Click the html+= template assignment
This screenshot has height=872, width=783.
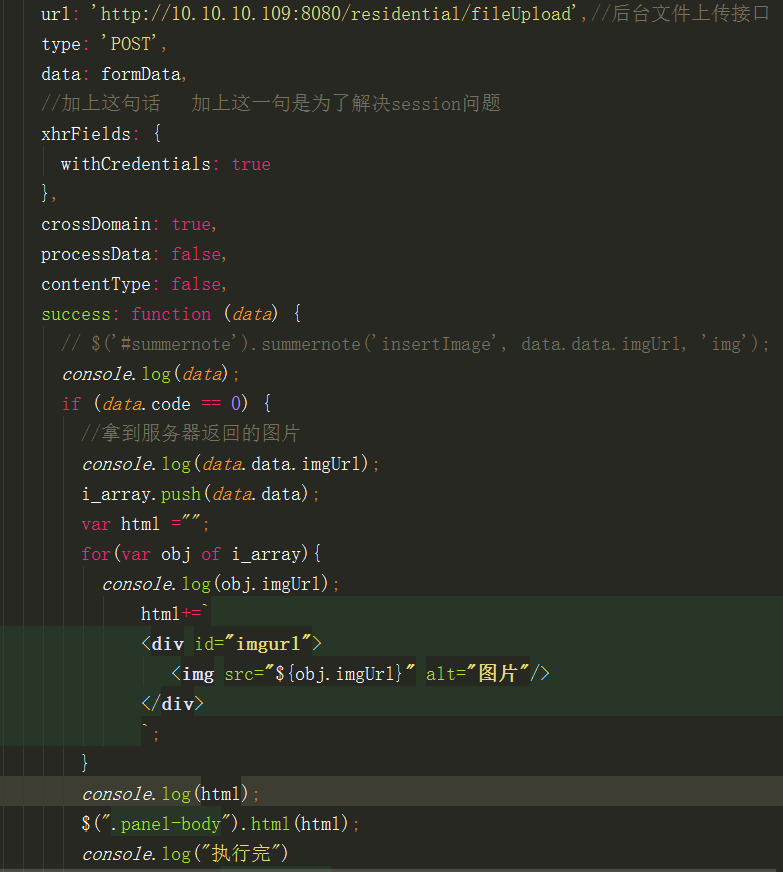click(x=174, y=614)
